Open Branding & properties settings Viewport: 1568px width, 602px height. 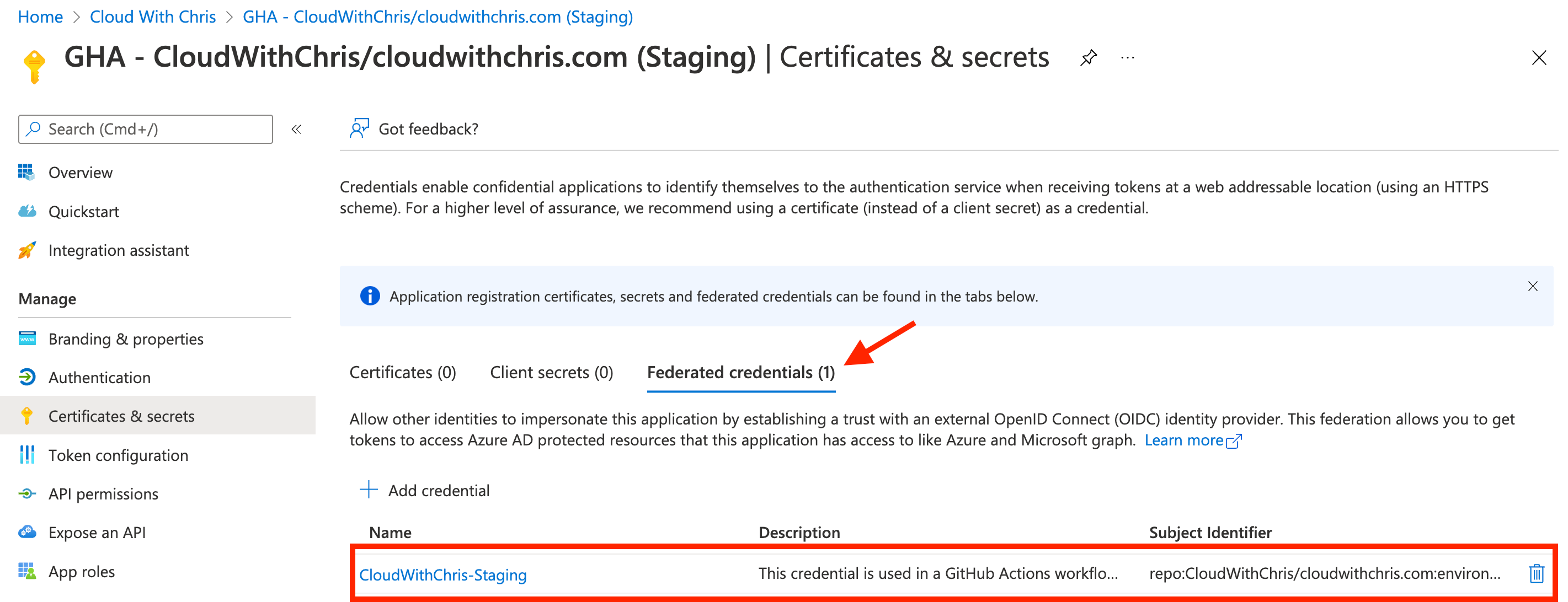click(x=125, y=338)
